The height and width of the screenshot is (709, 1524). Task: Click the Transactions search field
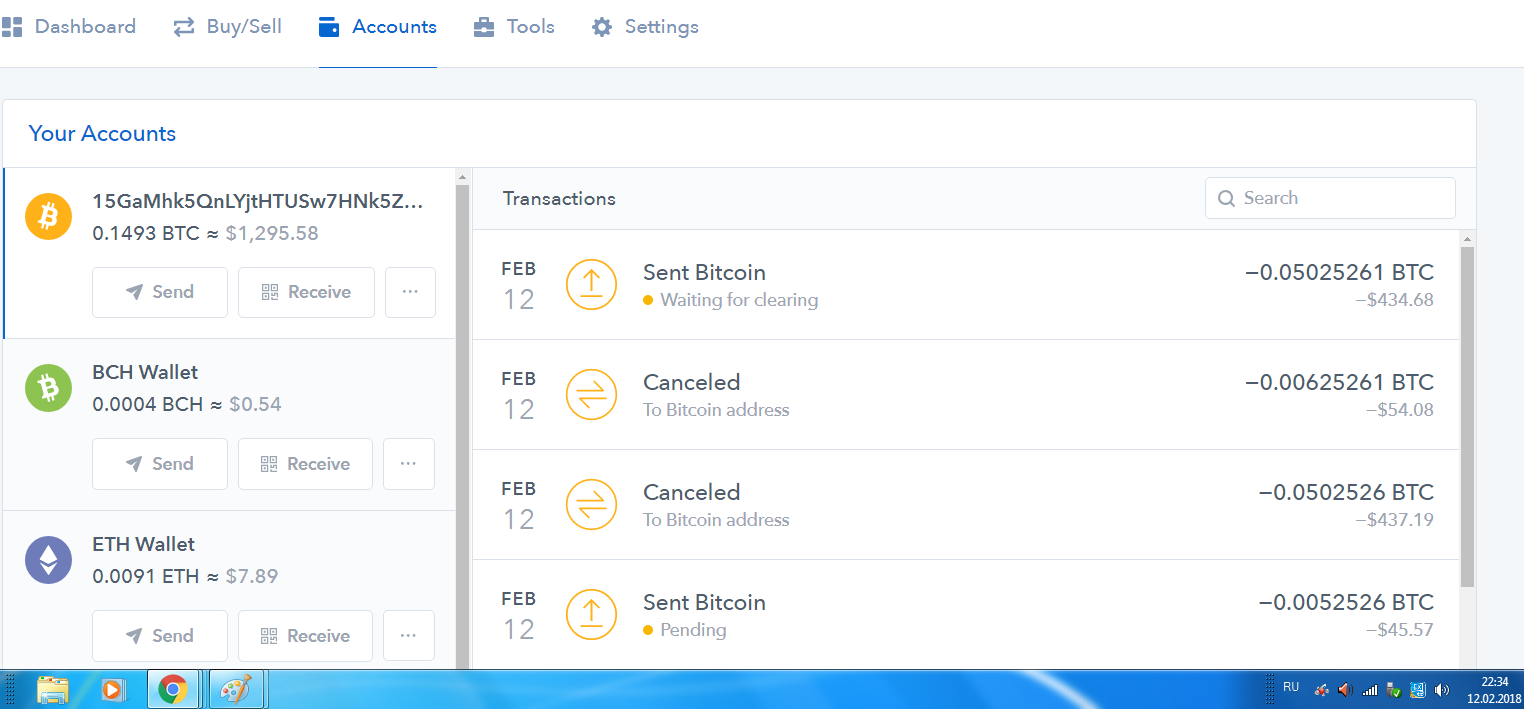1330,198
